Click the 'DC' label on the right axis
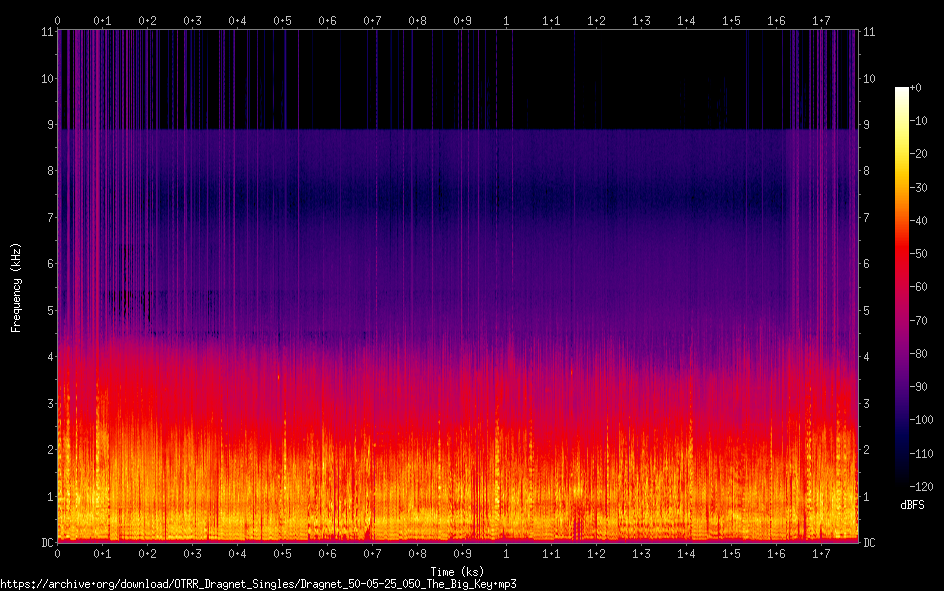The height and width of the screenshot is (591, 944). [x=869, y=543]
